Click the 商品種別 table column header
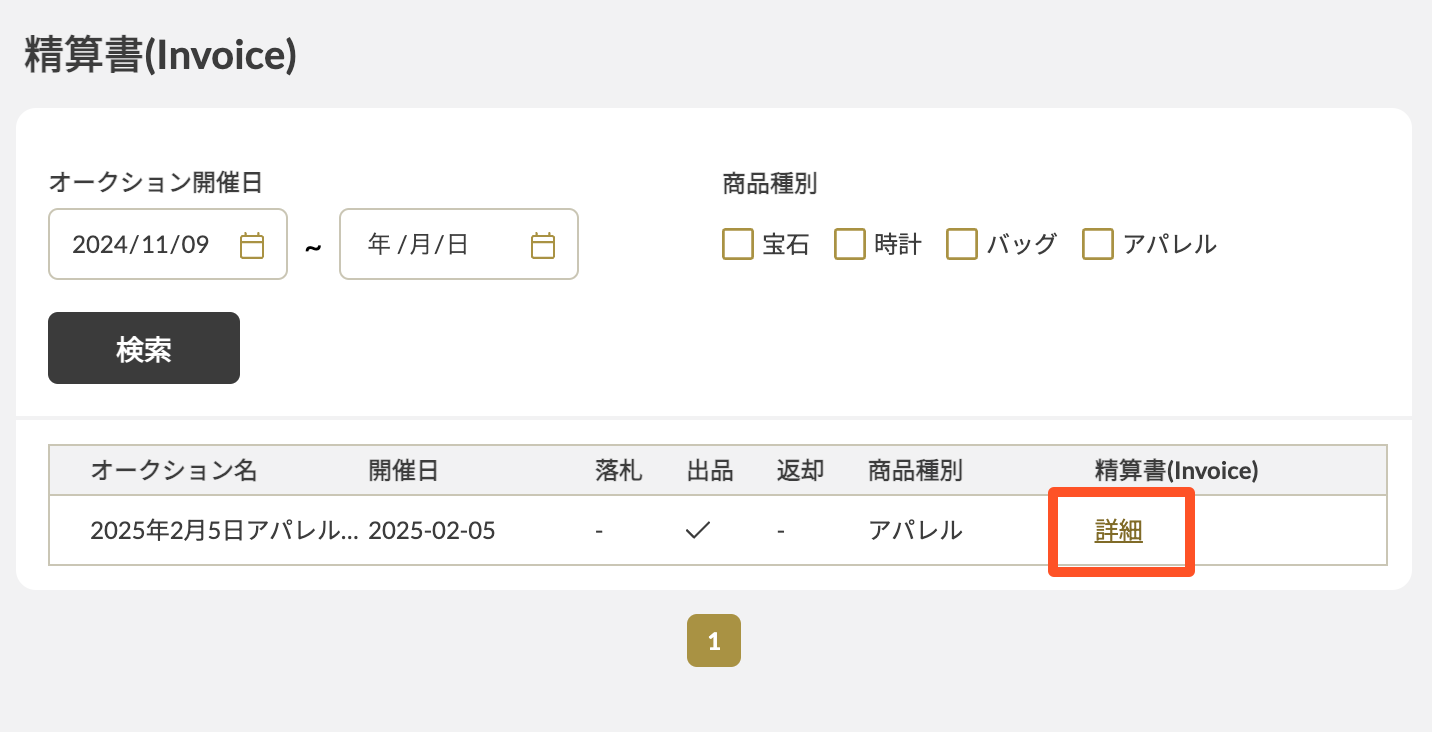This screenshot has width=1432, height=732. [x=915, y=471]
